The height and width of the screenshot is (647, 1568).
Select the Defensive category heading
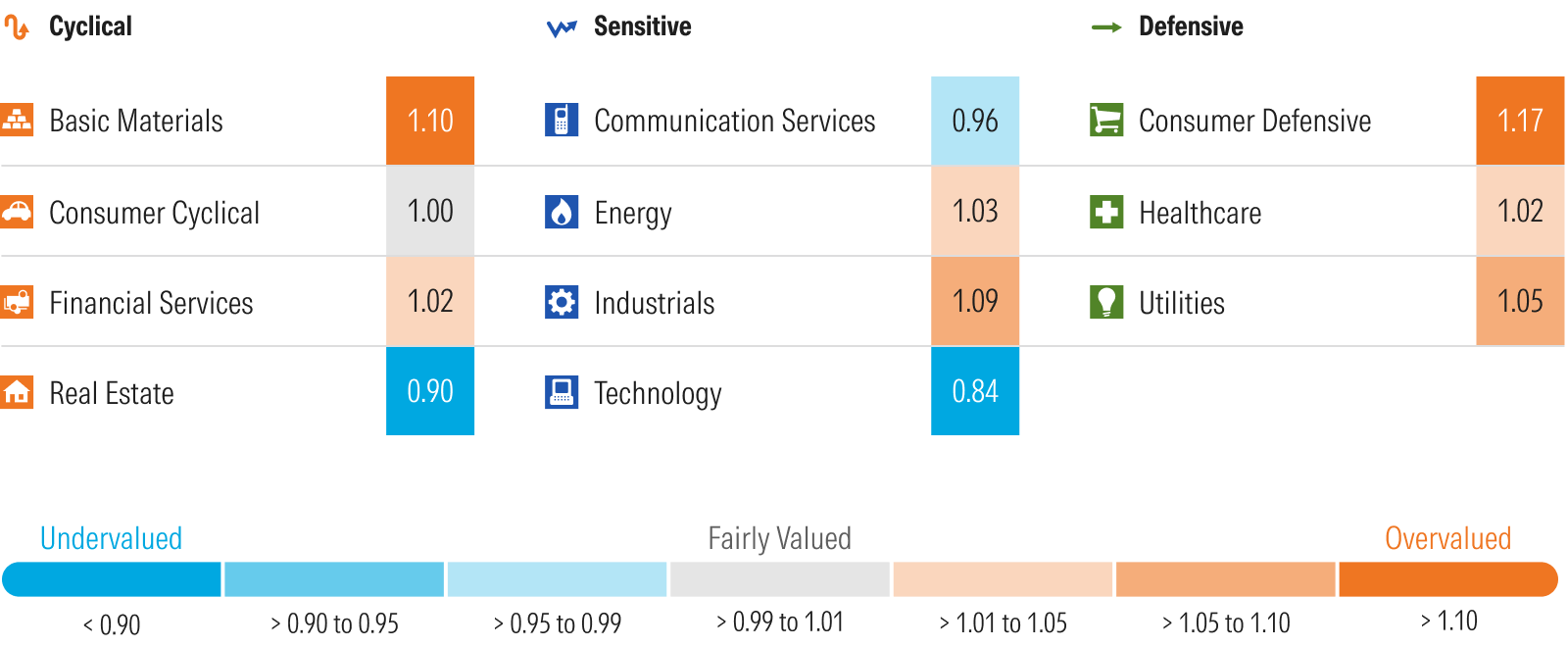[x=1190, y=26]
